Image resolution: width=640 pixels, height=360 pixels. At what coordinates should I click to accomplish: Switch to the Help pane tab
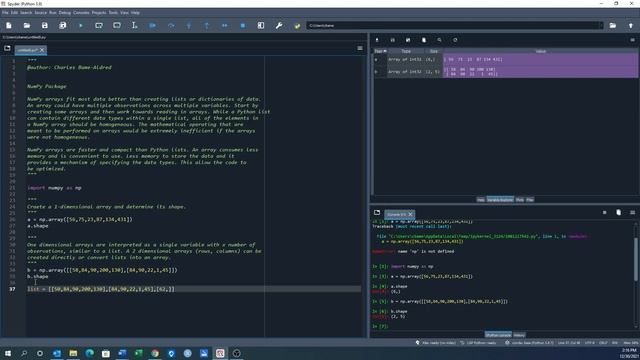click(481, 200)
